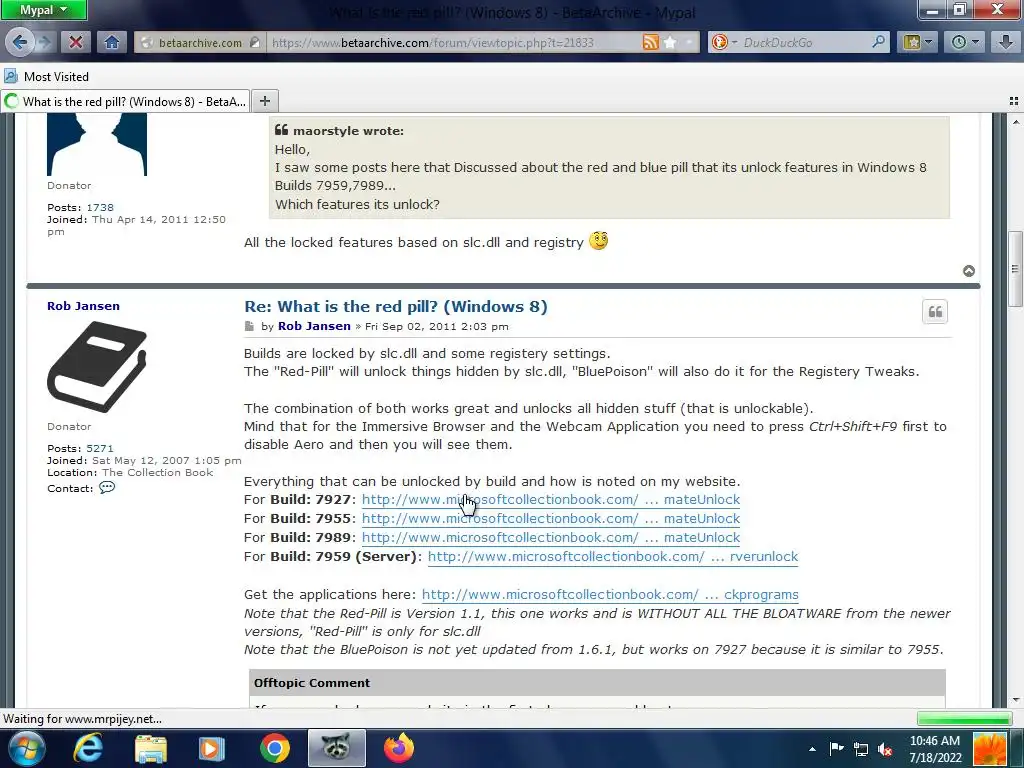
Task: Open the bookmarks menu button
Action: (x=917, y=42)
